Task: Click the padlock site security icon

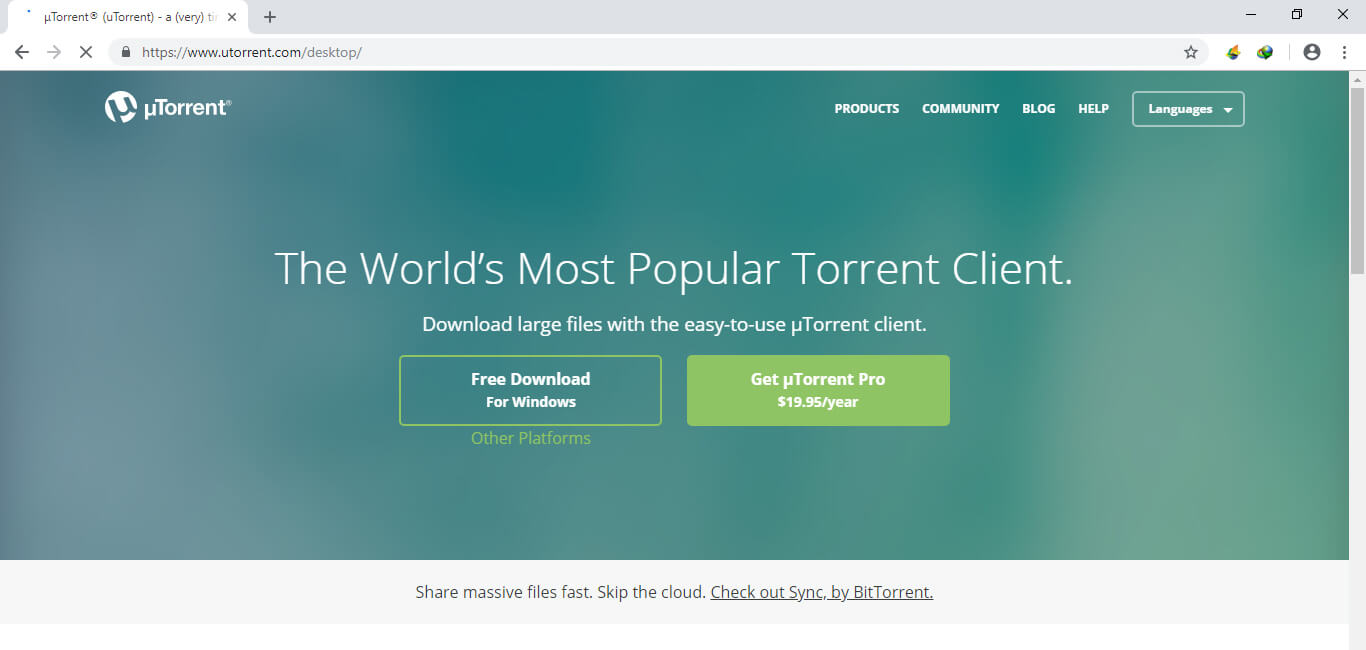Action: point(126,52)
